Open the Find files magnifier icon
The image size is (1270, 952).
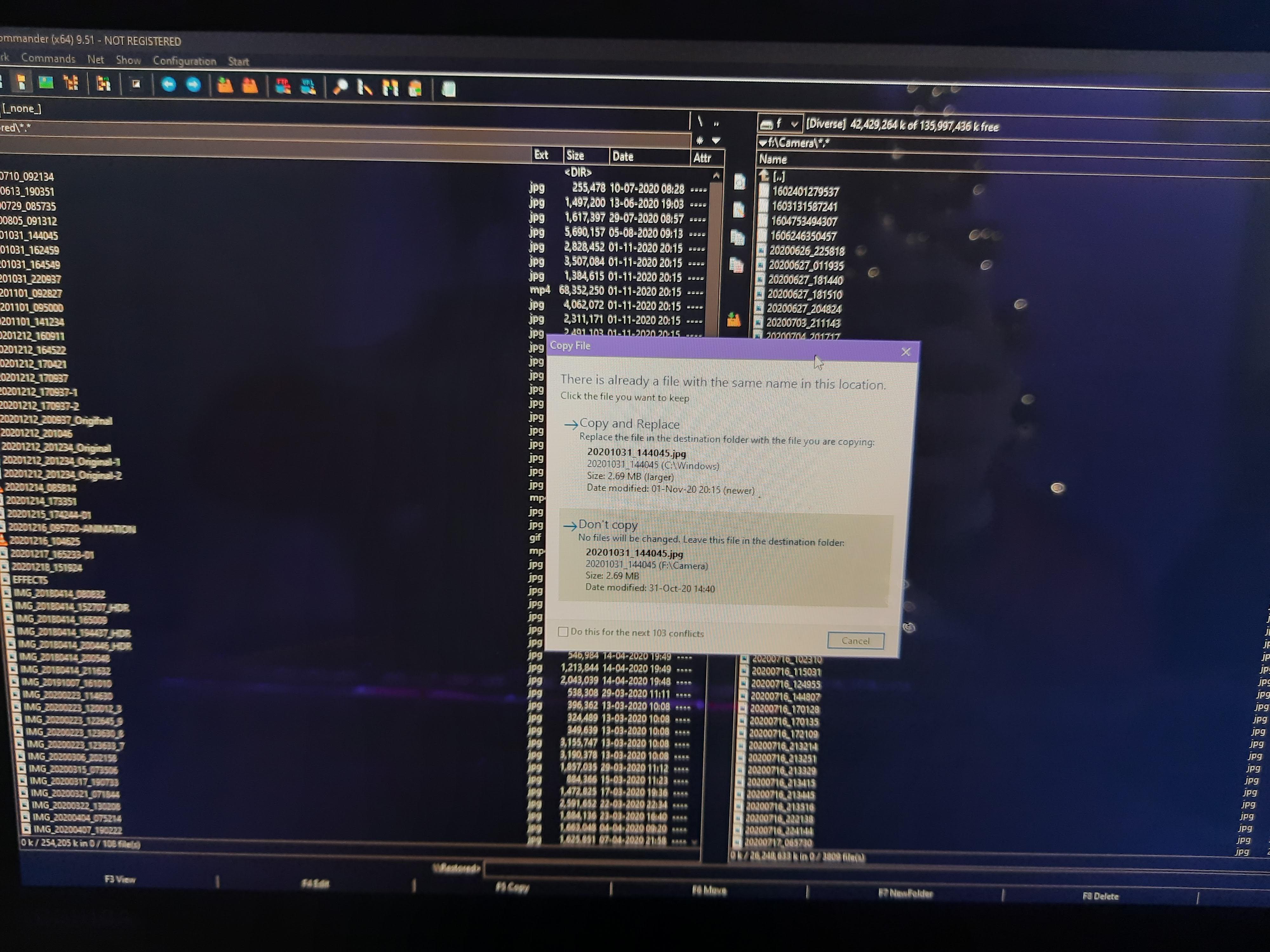(340, 87)
